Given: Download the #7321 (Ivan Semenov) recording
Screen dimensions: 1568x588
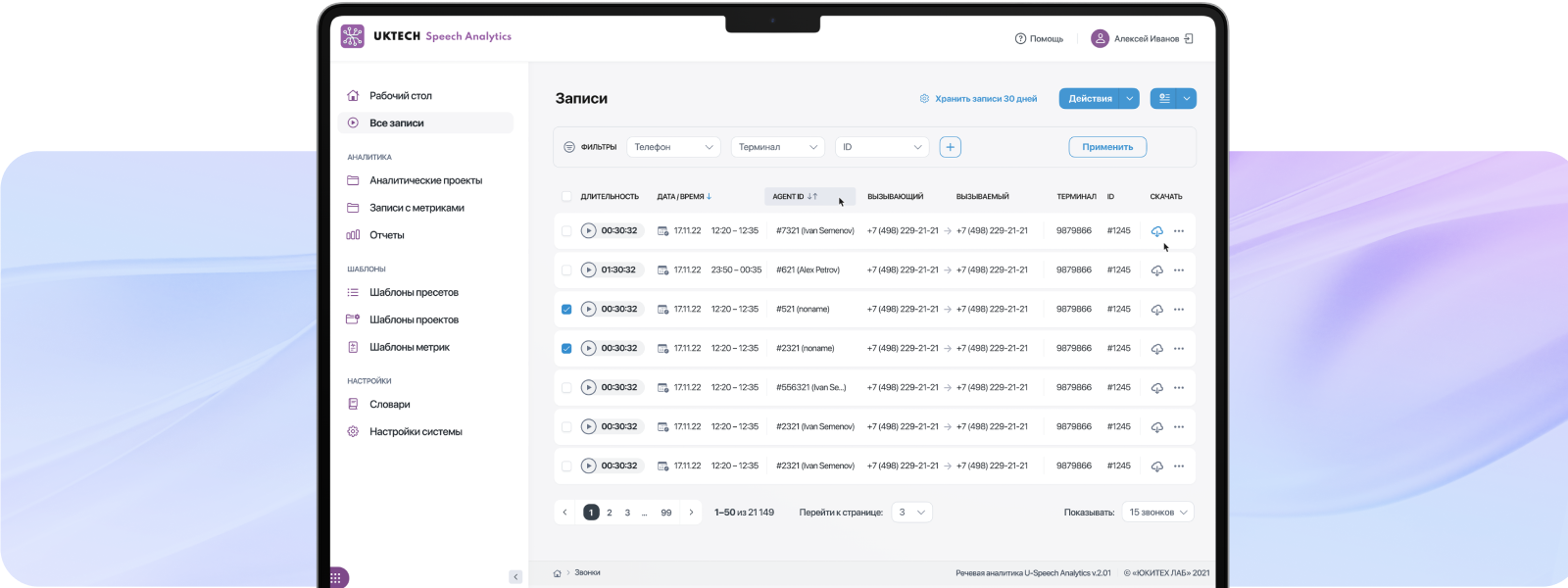Looking at the screenshot, I should point(1157,231).
